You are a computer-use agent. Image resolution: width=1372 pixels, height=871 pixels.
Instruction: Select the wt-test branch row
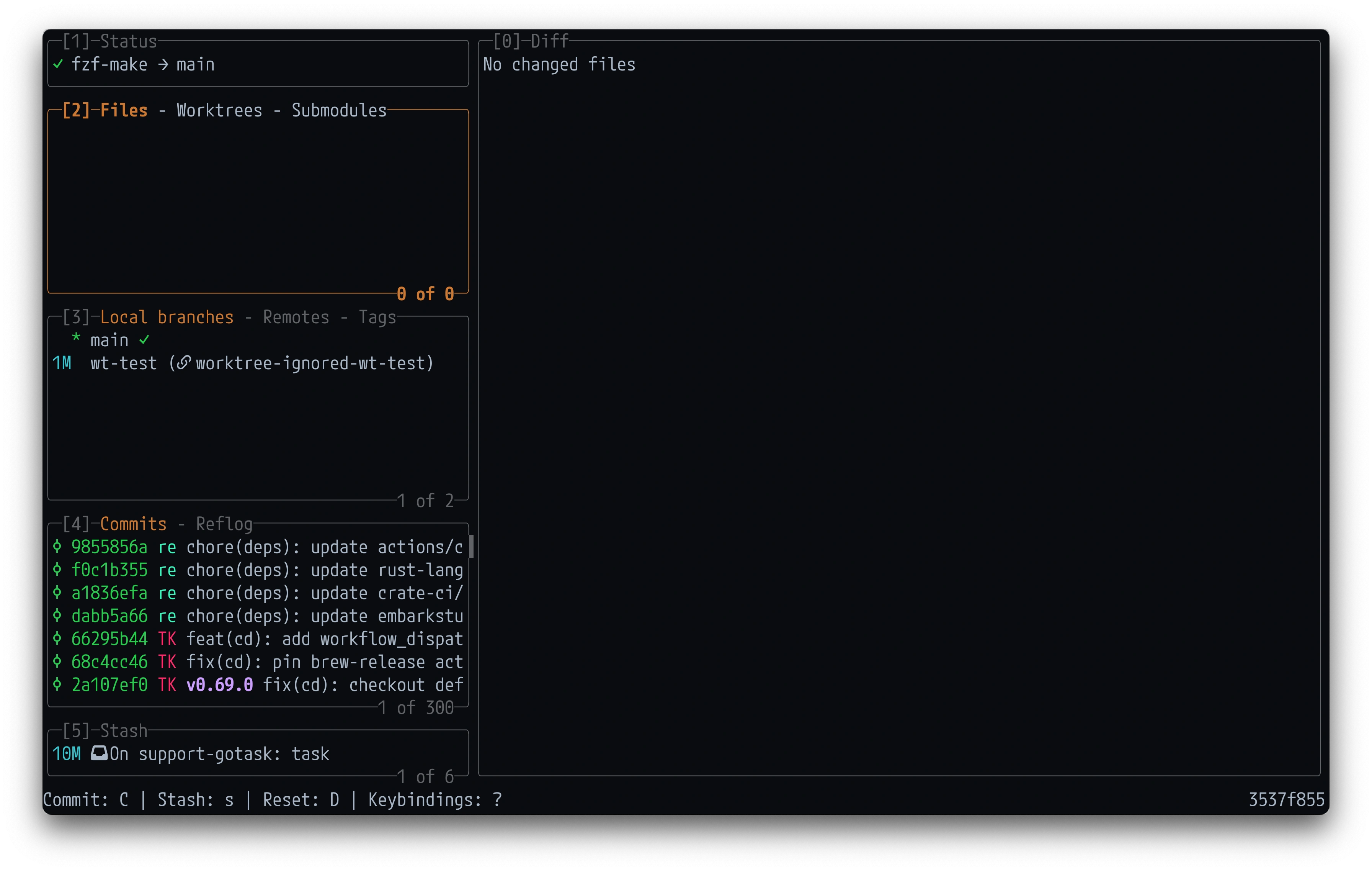(x=258, y=363)
